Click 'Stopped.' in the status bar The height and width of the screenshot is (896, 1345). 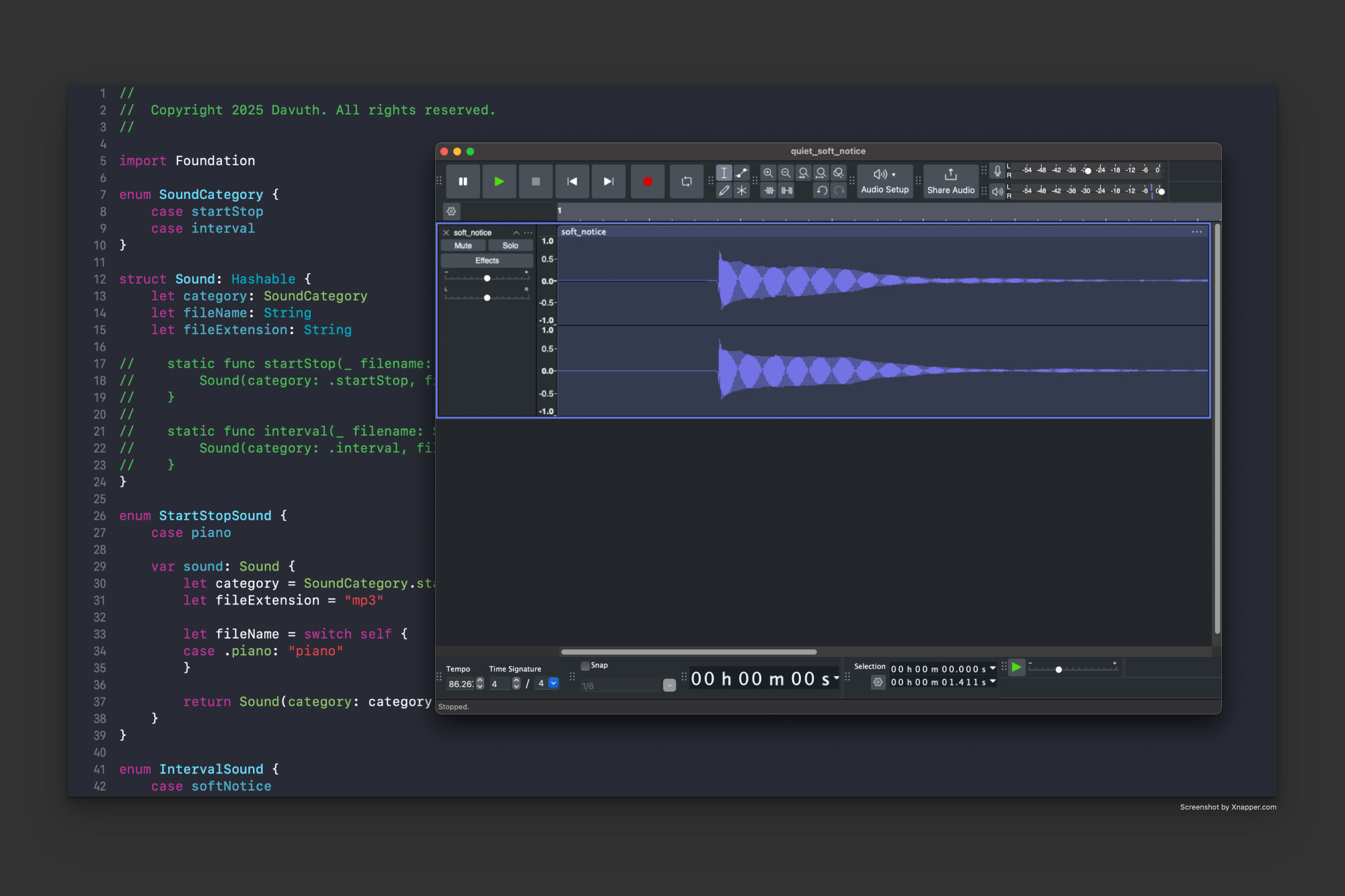(x=453, y=707)
